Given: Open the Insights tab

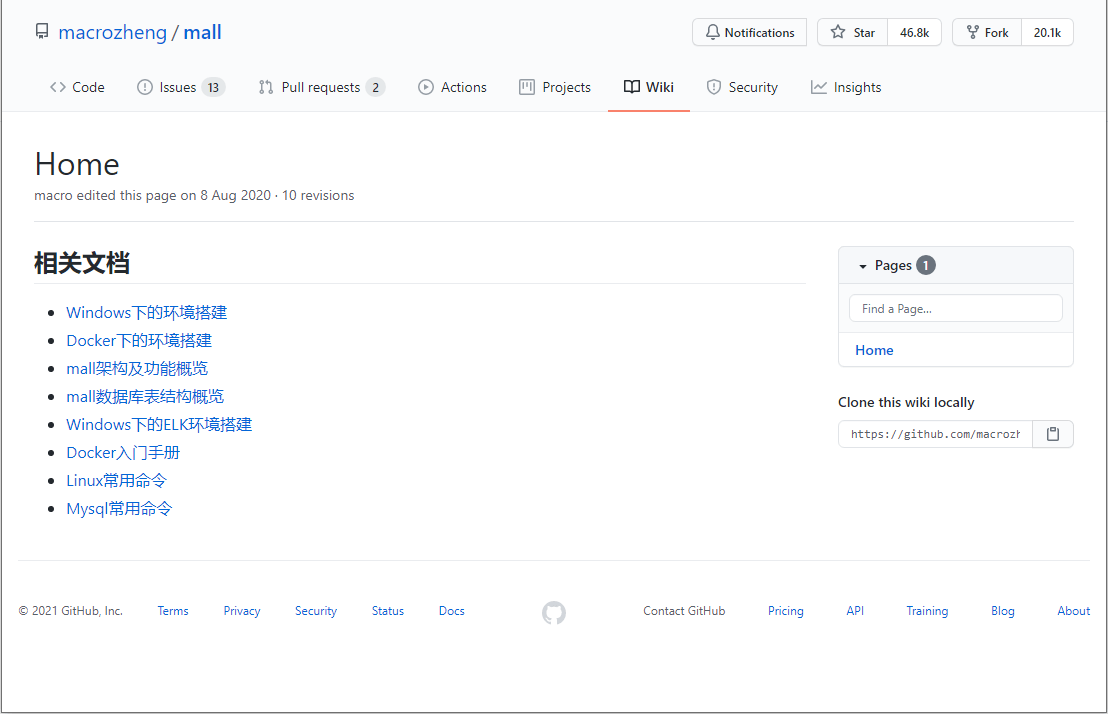Looking at the screenshot, I should click(x=846, y=87).
